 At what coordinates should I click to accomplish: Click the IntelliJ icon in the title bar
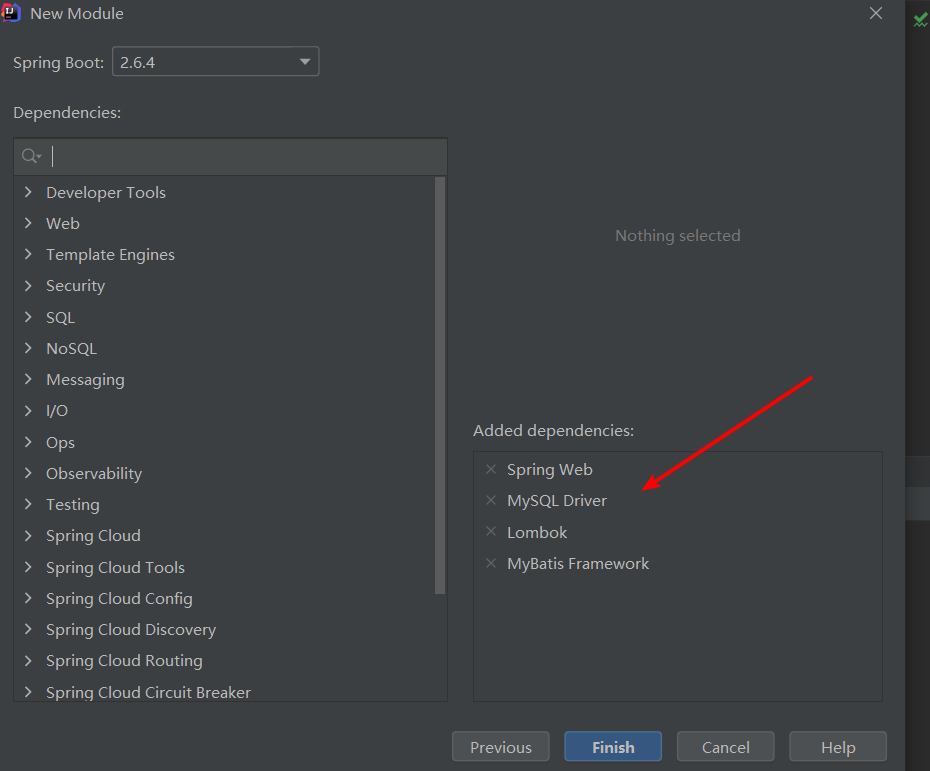click(11, 12)
